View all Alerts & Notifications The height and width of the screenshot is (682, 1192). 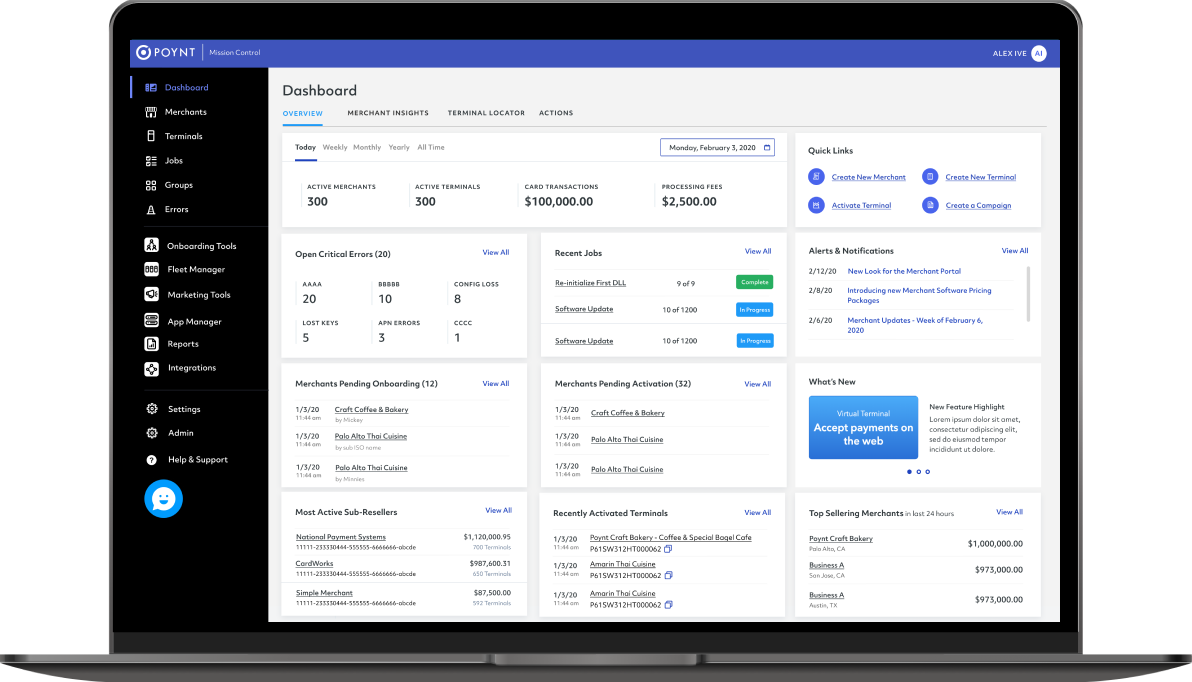tap(1014, 250)
